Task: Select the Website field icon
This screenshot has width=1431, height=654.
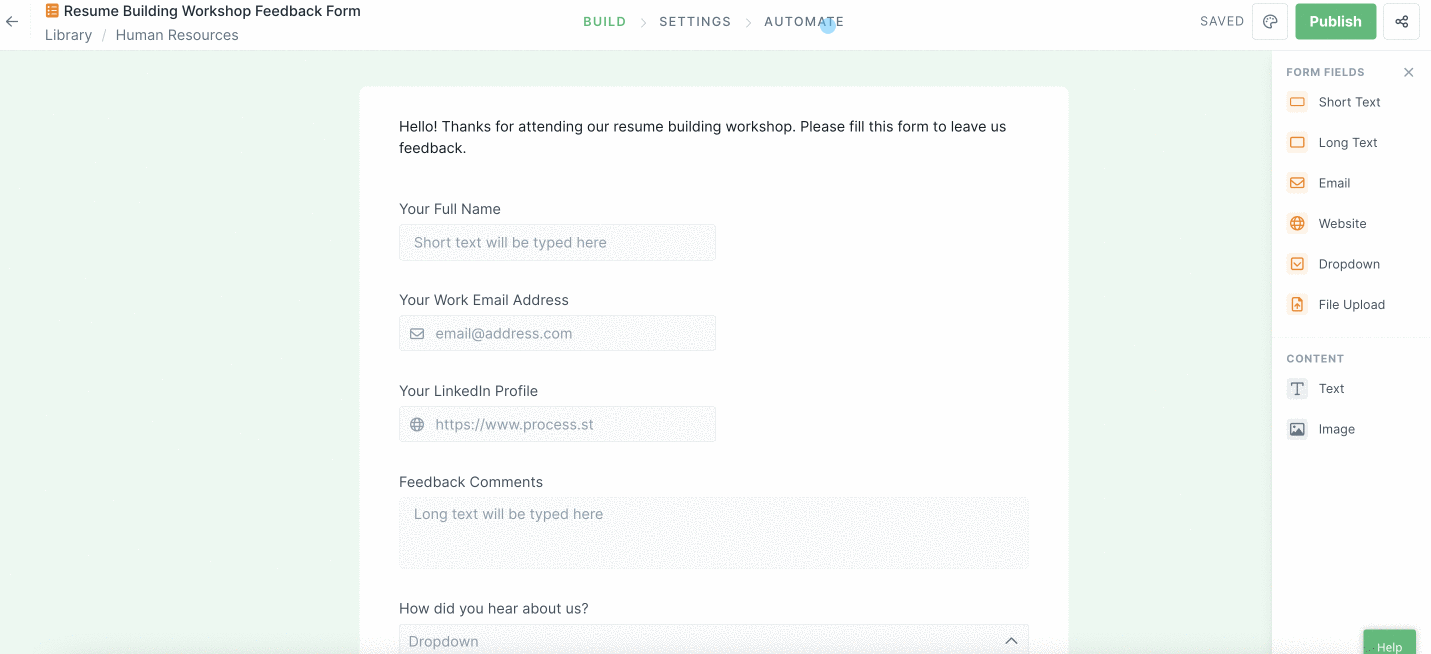Action: tap(1297, 223)
